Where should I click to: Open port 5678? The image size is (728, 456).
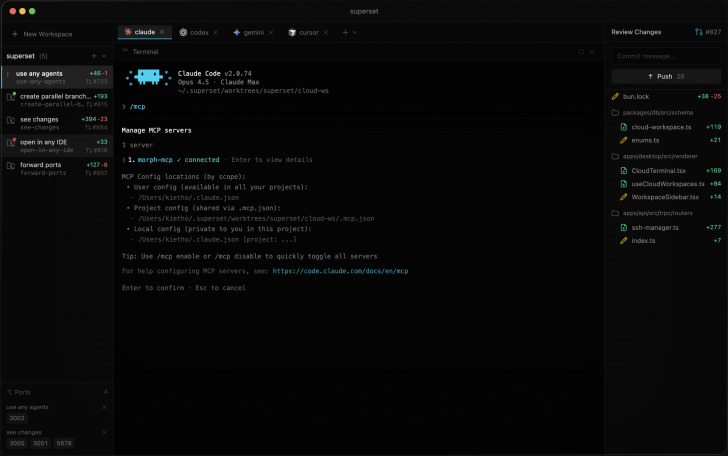(x=64, y=443)
